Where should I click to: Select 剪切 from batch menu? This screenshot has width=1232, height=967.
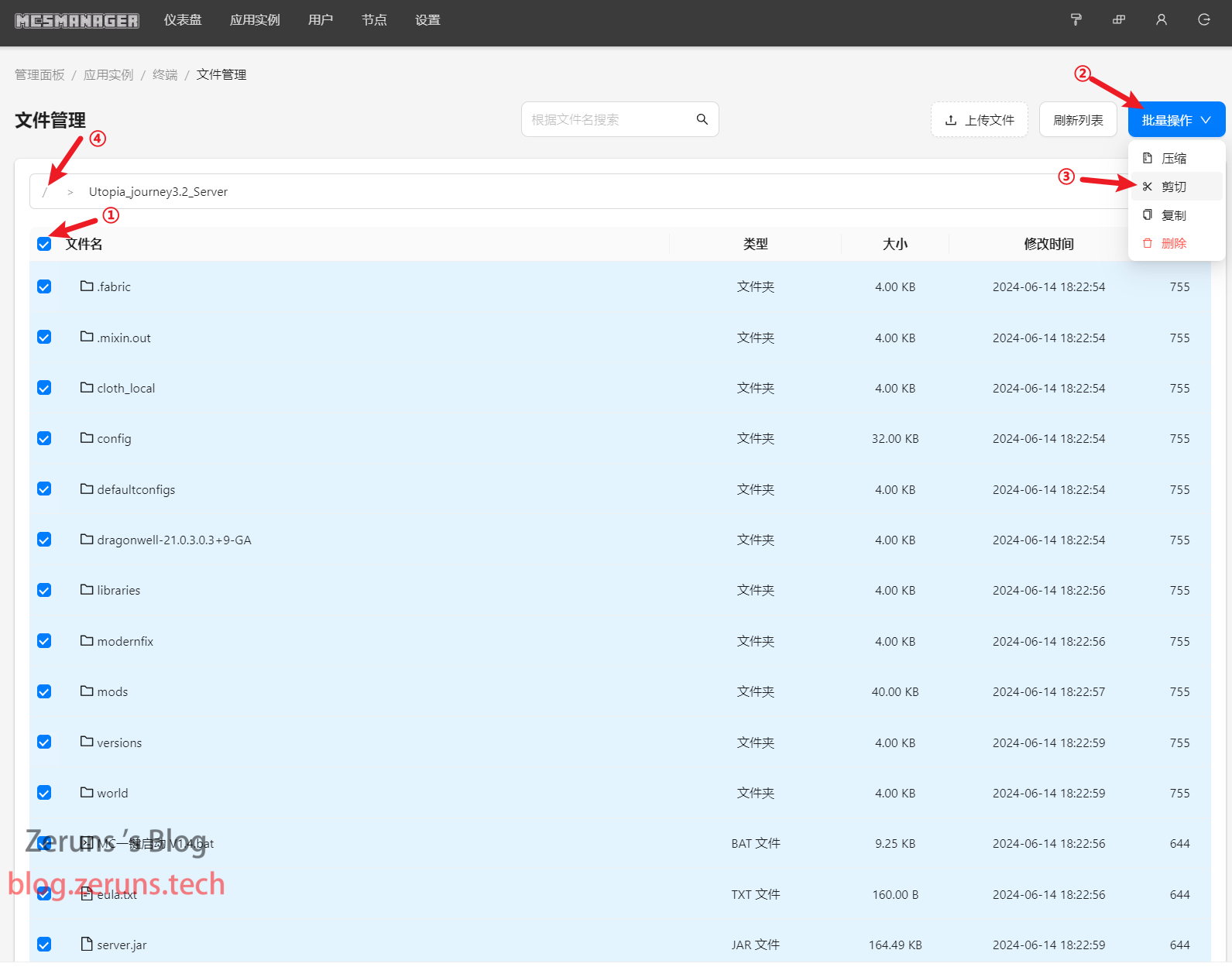(x=1176, y=187)
